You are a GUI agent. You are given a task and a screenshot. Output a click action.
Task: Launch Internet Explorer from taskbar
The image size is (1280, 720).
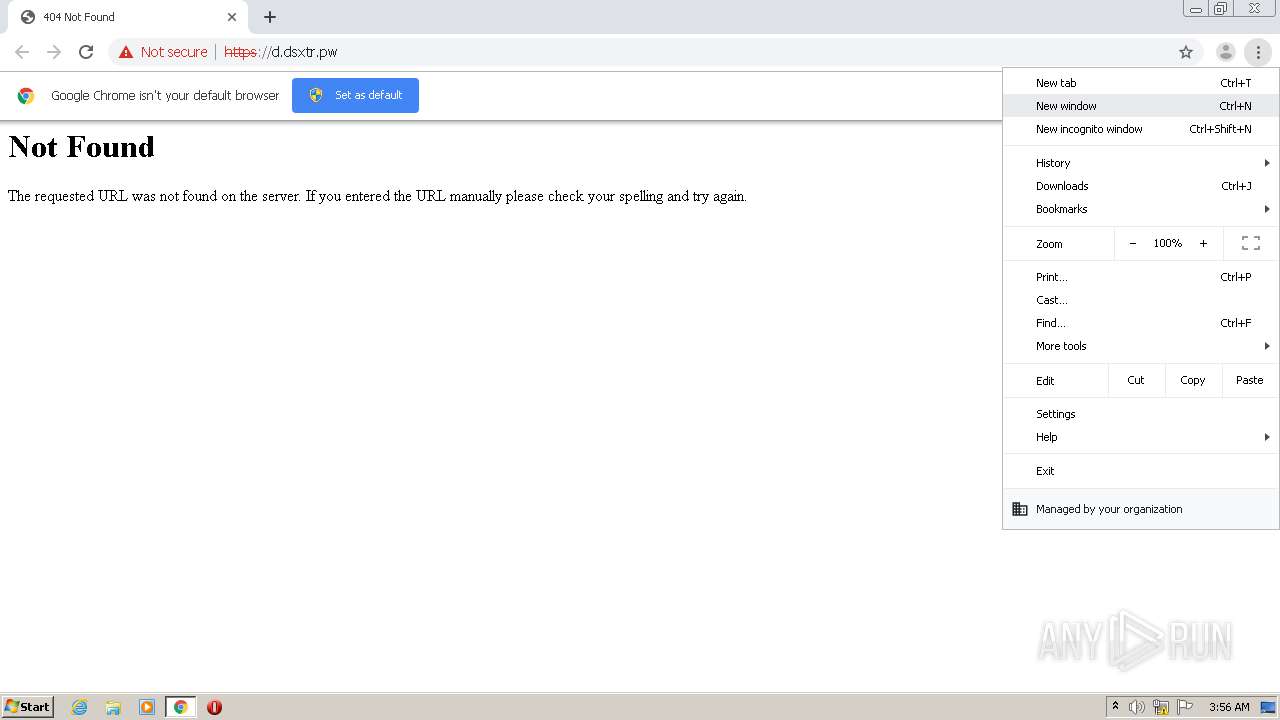[79, 707]
